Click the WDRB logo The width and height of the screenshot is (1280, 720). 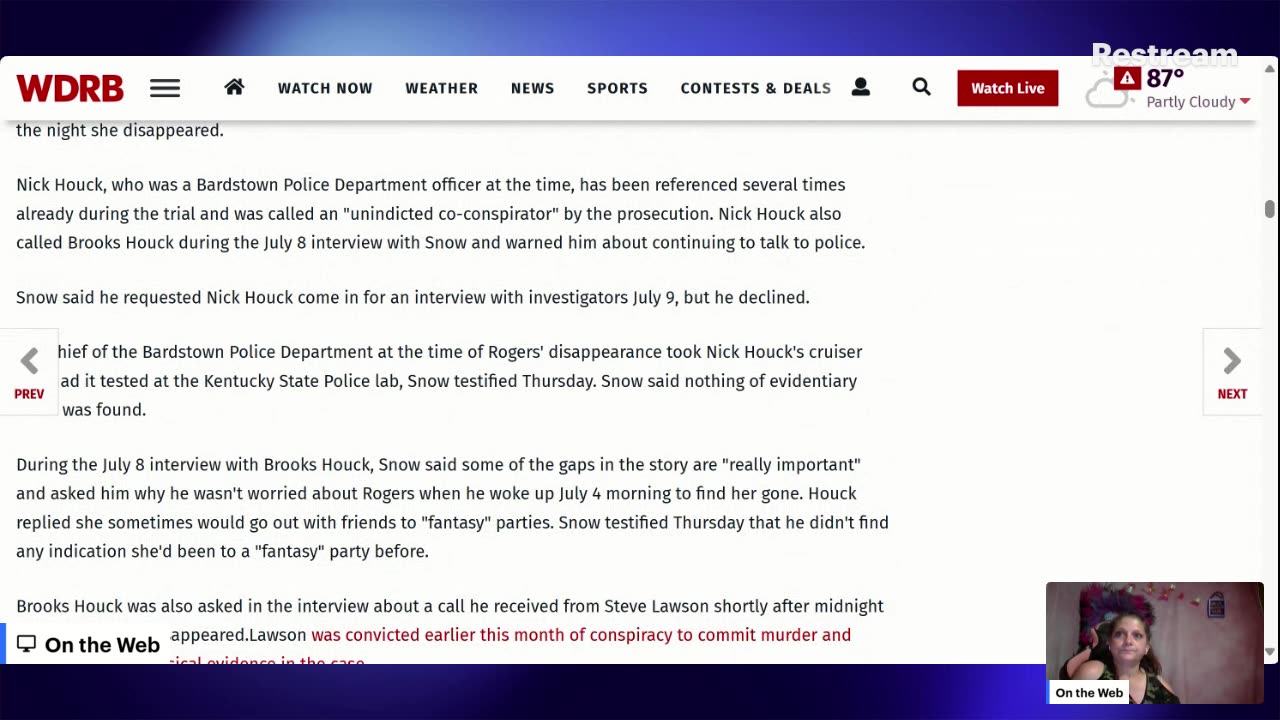tap(70, 88)
